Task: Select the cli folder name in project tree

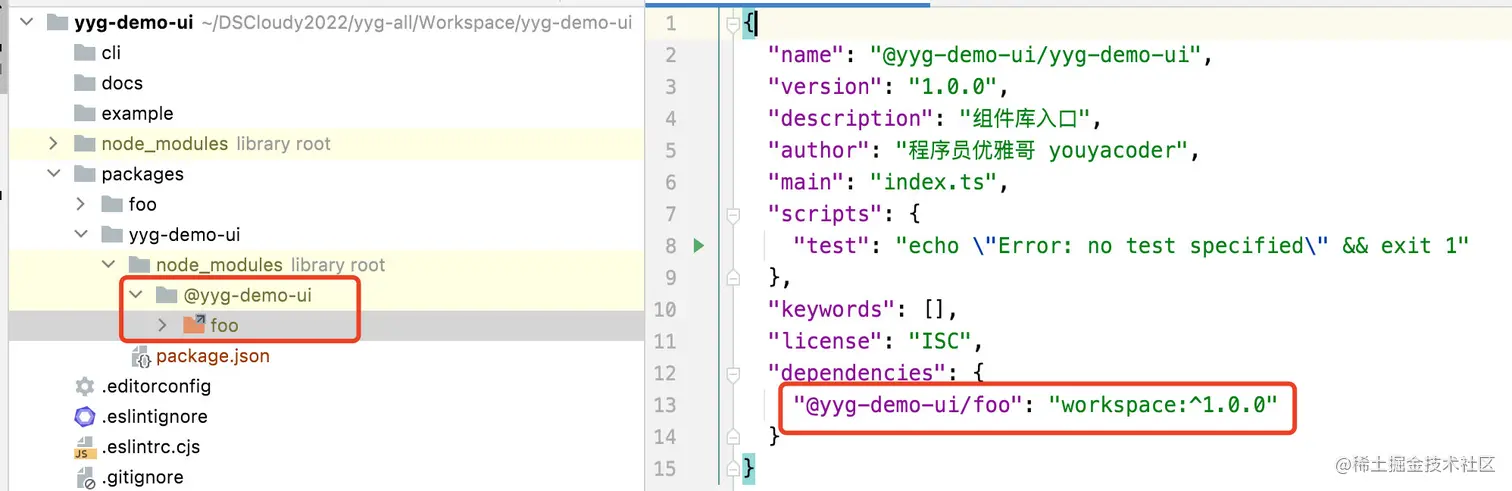Action: click(111, 52)
